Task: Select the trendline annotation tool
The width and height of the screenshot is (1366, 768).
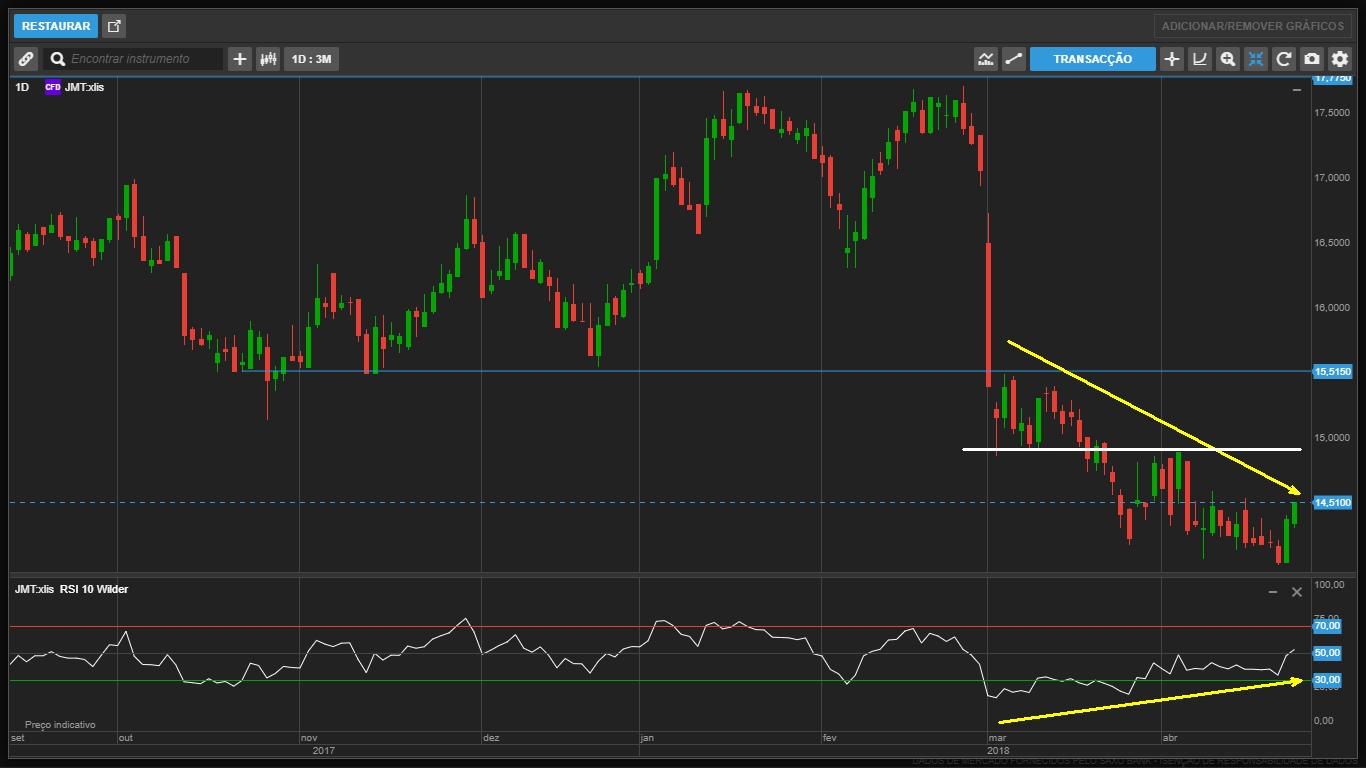Action: coord(1014,59)
